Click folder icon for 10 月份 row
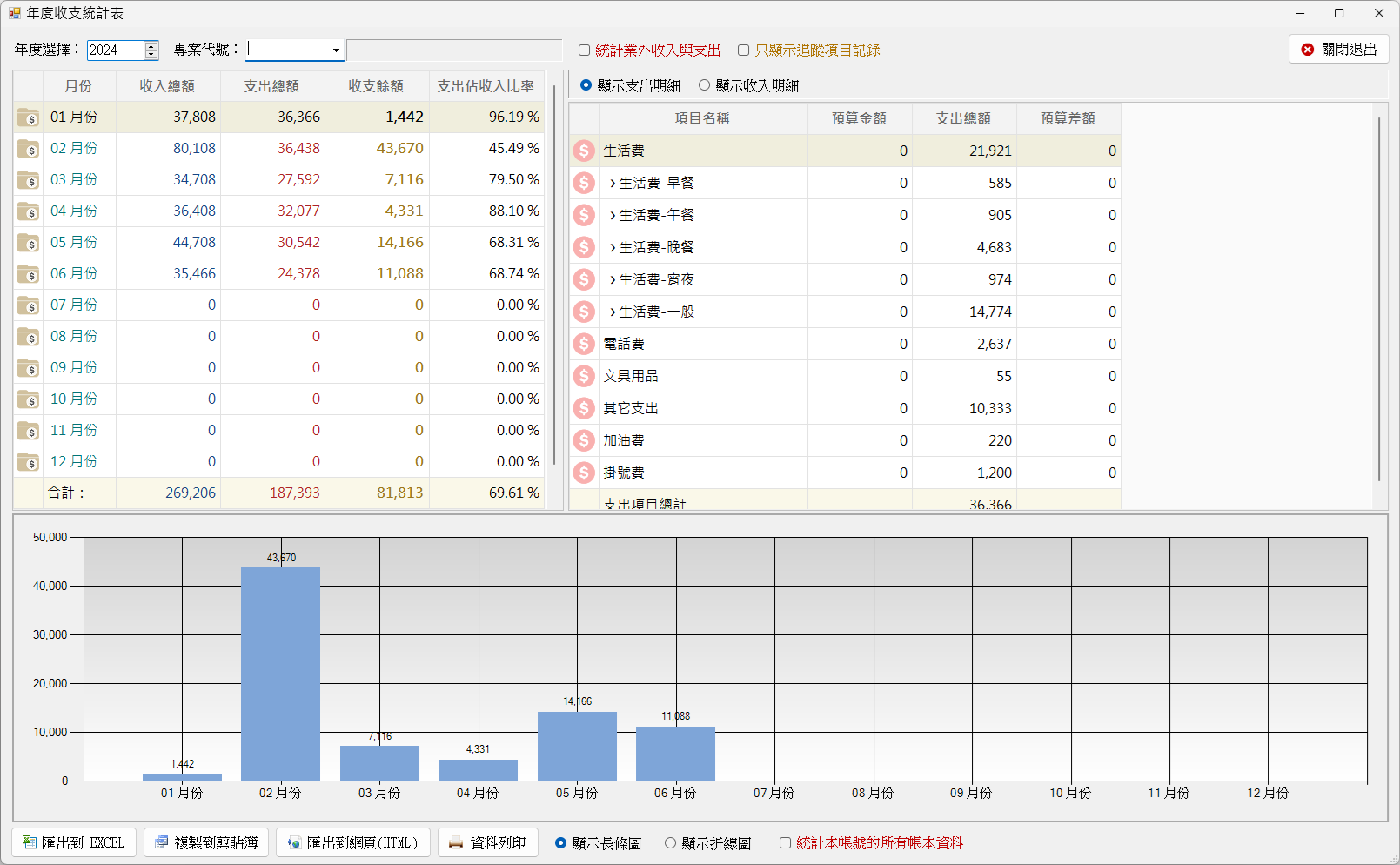This screenshot has height=865, width=1400. [x=28, y=399]
